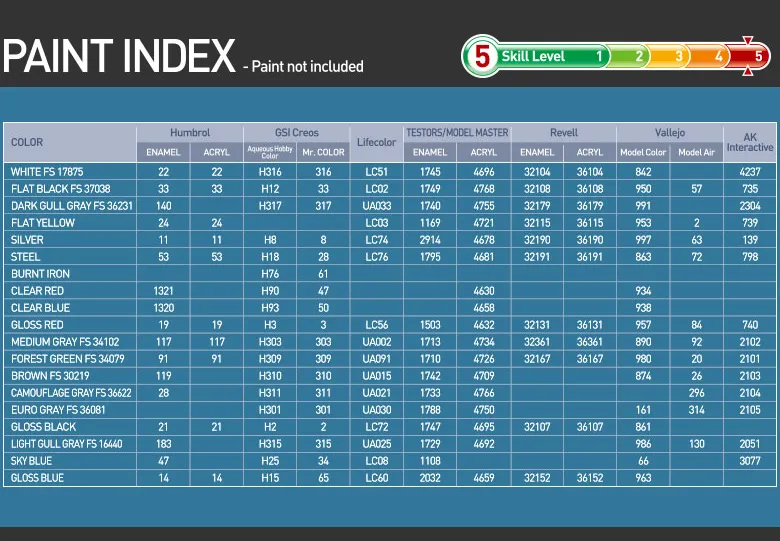Click the Model Air subheader
Image resolution: width=780 pixels, height=541 pixels.
coord(696,152)
